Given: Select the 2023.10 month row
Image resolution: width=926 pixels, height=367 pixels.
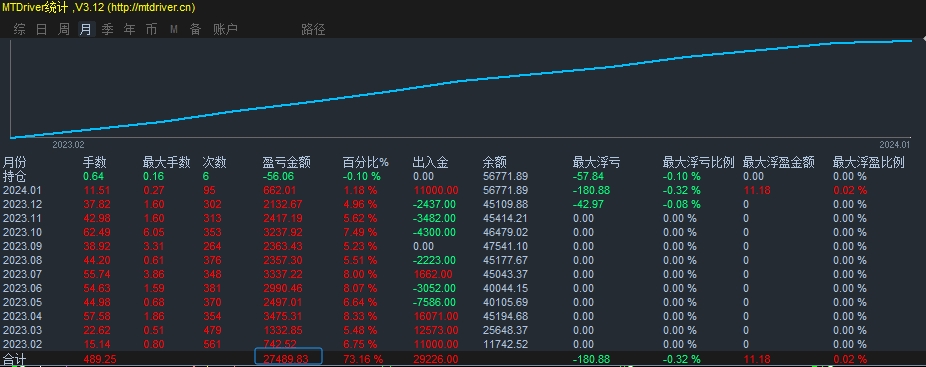Looking at the screenshot, I should (x=463, y=232).
